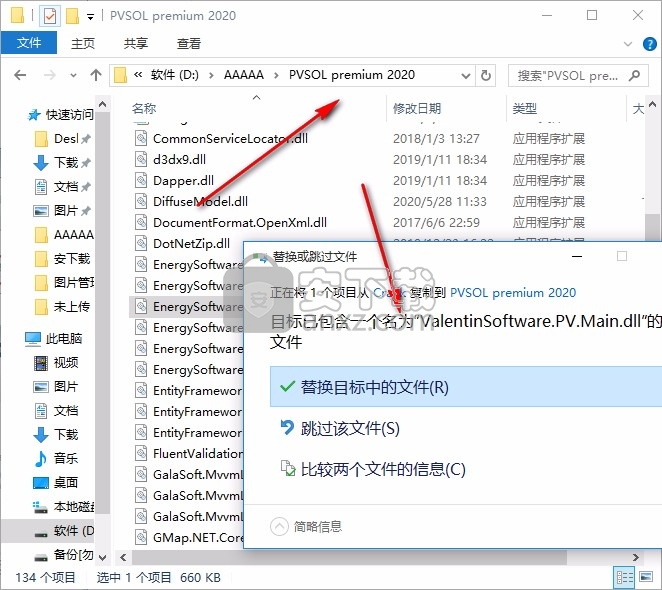Image resolution: width=662 pixels, height=590 pixels.
Task: Select DotNetZip.dll file
Action: click(x=191, y=243)
